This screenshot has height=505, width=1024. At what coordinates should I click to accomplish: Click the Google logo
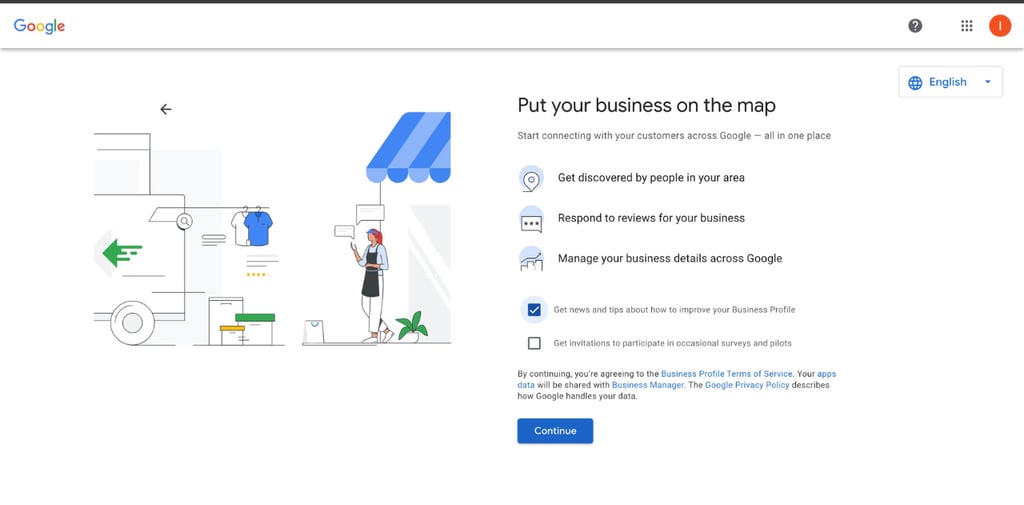click(39, 26)
